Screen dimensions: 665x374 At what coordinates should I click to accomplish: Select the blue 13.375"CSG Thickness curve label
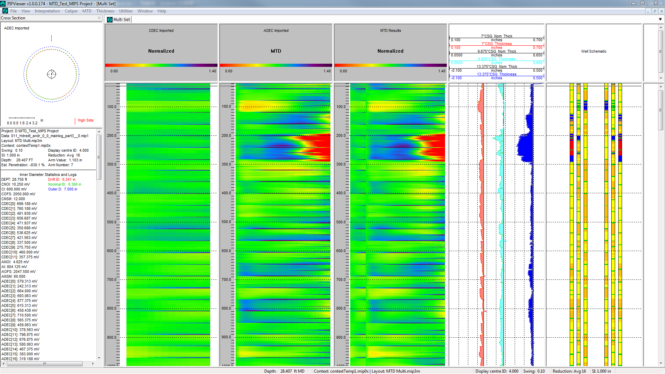tap(497, 74)
